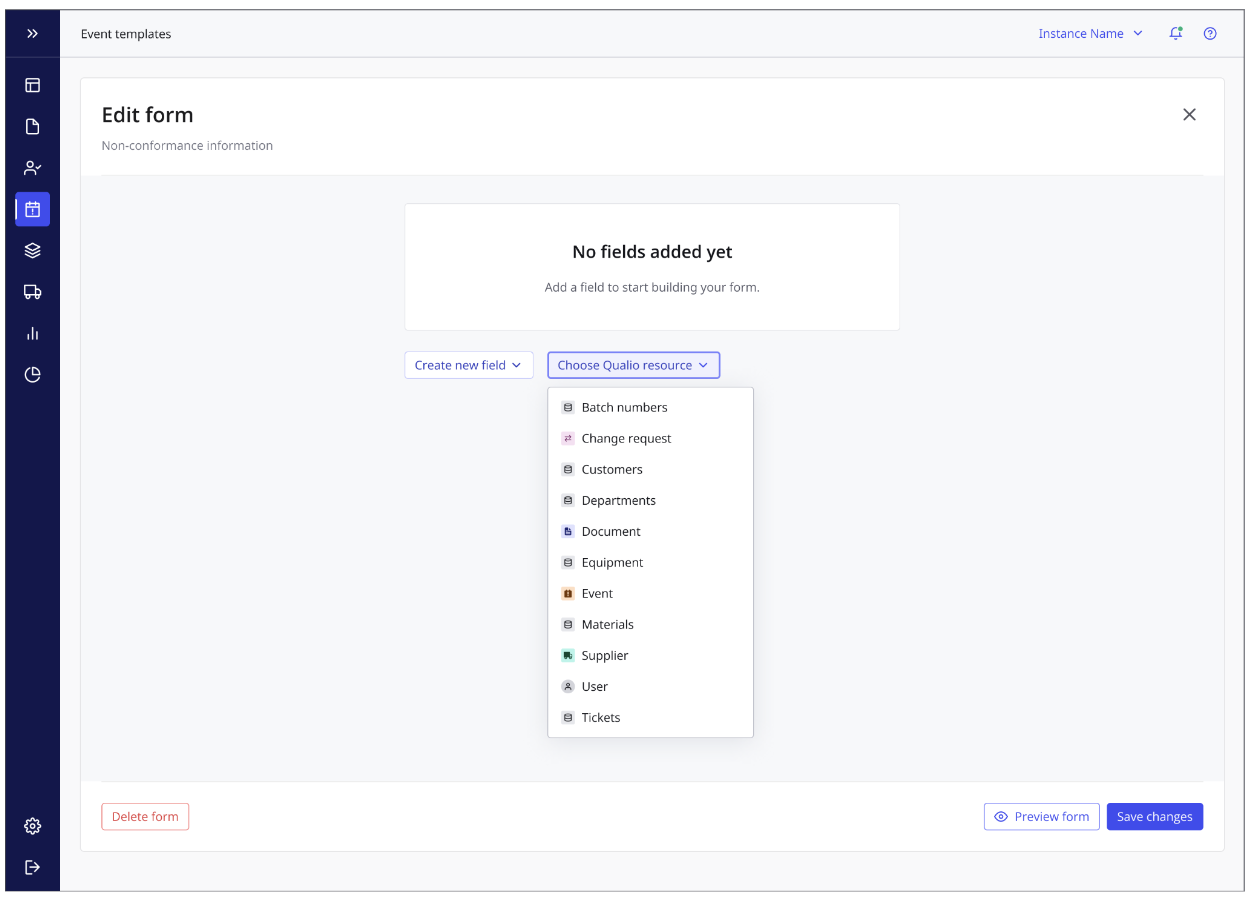Click the Delete form button
Screen dimensions: 1254x904
[x=145, y=817]
